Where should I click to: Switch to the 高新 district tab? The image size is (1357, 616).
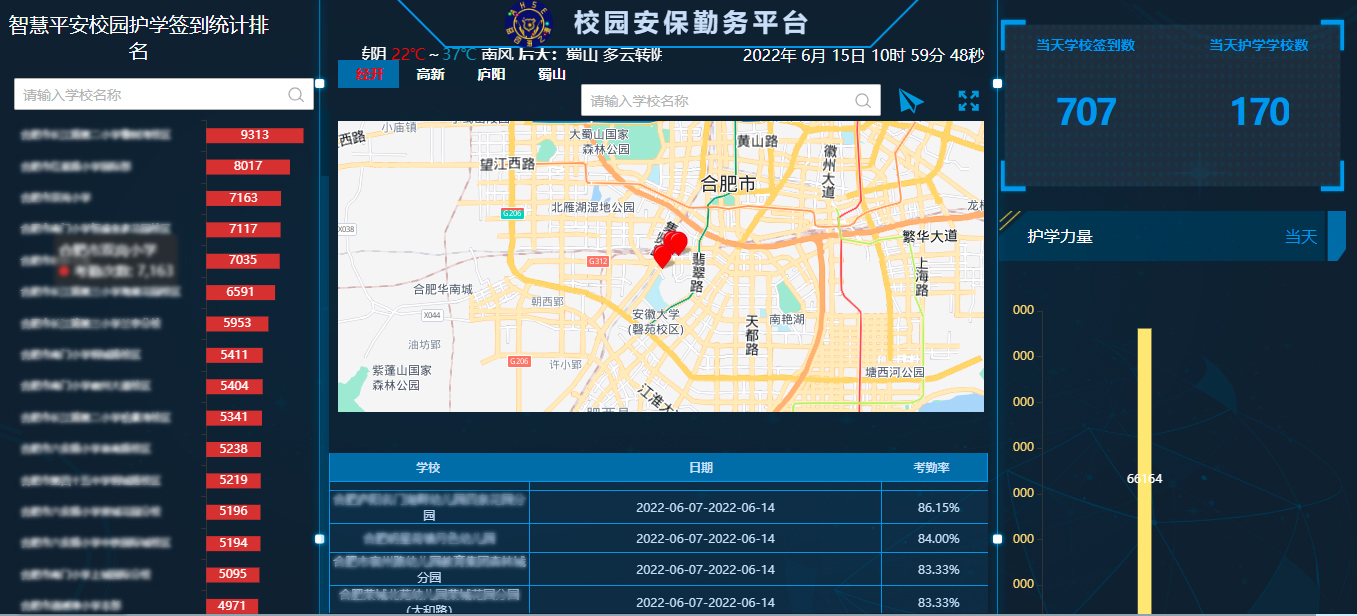pos(431,74)
